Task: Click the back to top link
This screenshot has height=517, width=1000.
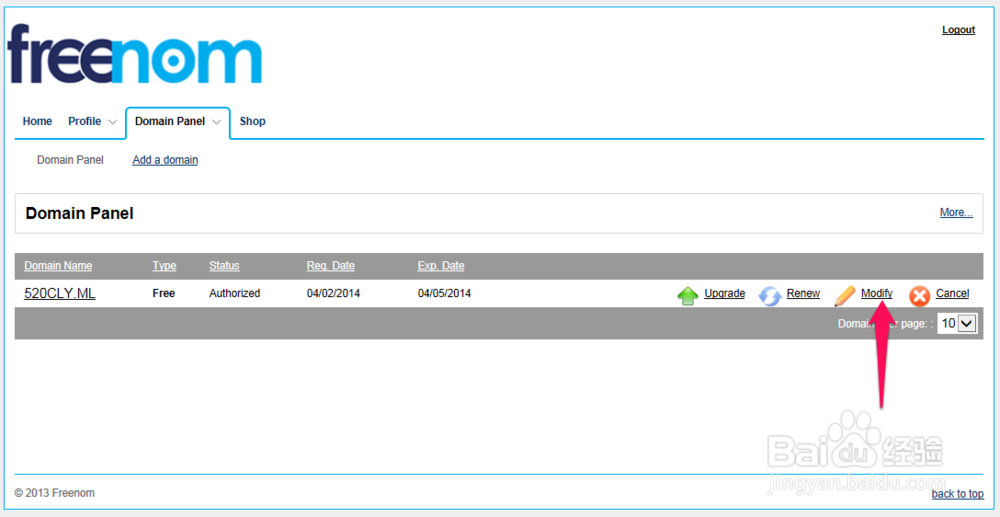Action: [x=957, y=494]
